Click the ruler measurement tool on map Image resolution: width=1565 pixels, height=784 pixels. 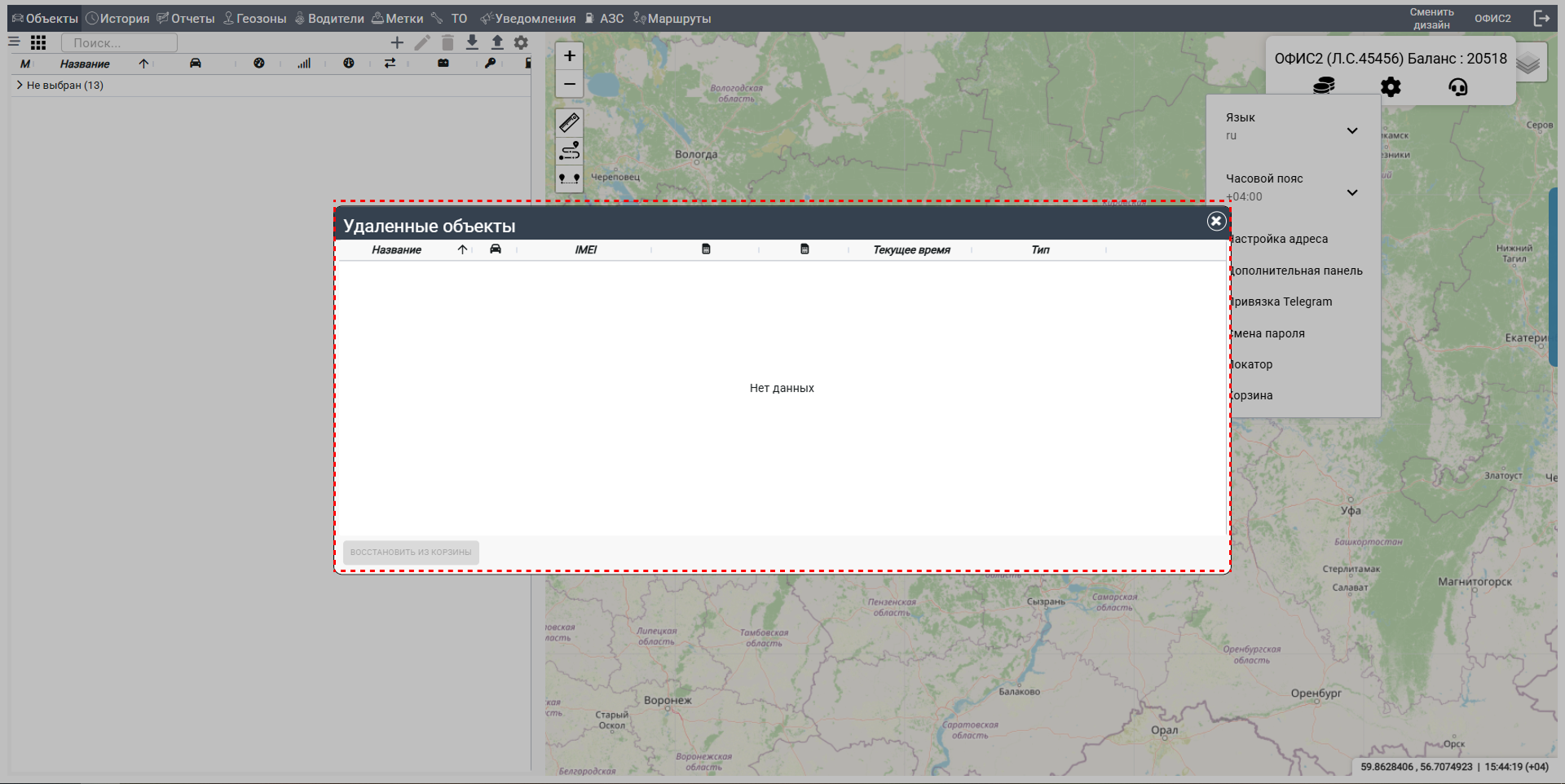point(569,123)
